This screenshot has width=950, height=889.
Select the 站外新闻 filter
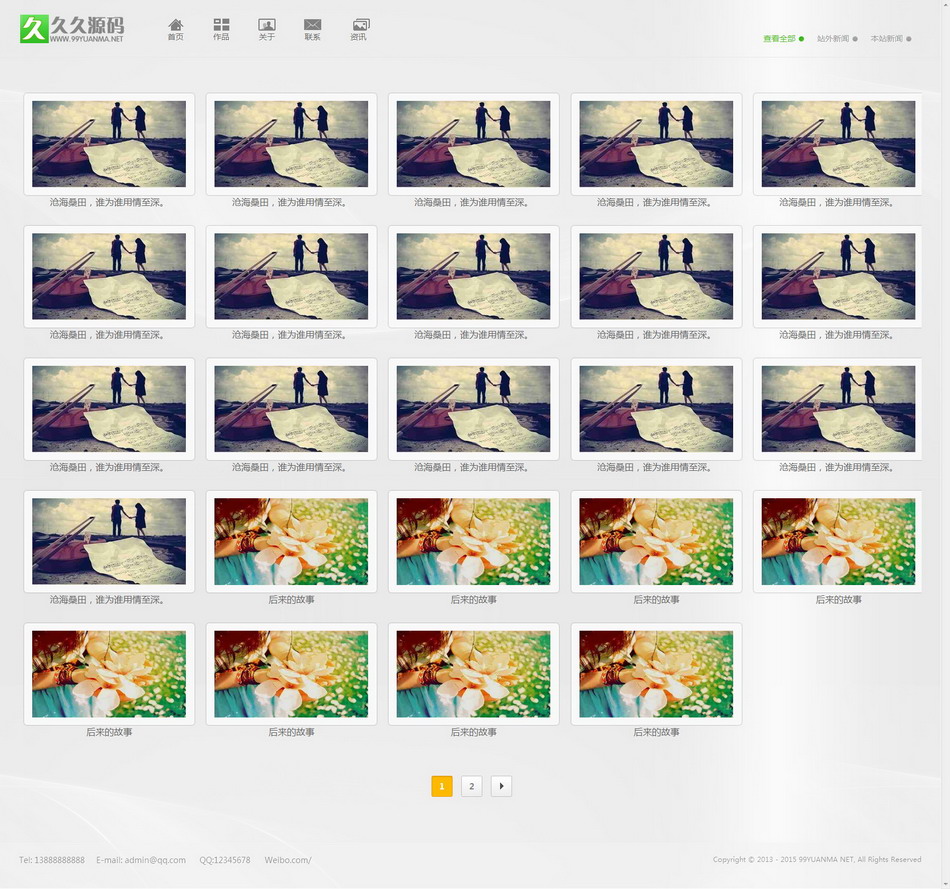click(x=837, y=39)
